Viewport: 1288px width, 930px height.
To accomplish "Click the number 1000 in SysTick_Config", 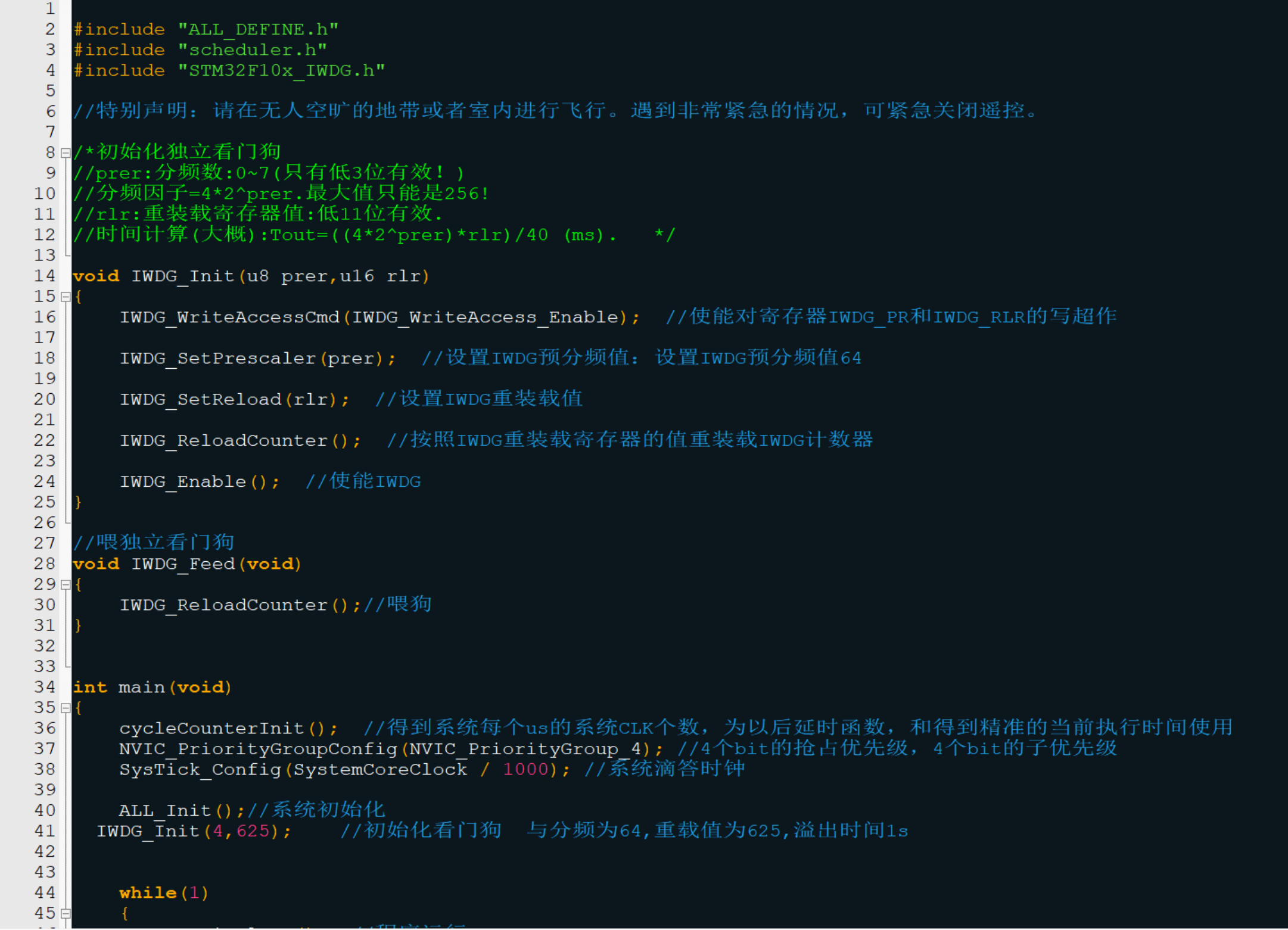I will click(525, 769).
